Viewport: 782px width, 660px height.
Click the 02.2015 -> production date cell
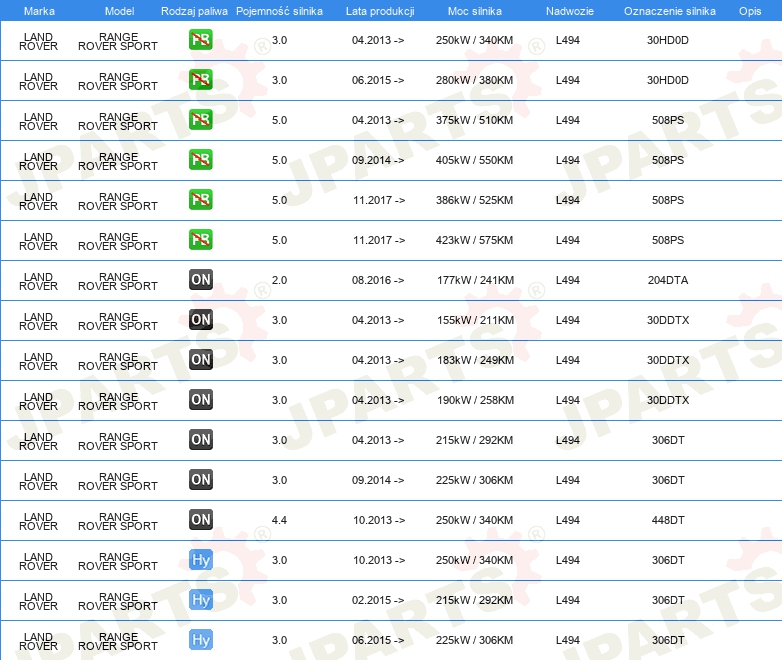click(x=378, y=600)
